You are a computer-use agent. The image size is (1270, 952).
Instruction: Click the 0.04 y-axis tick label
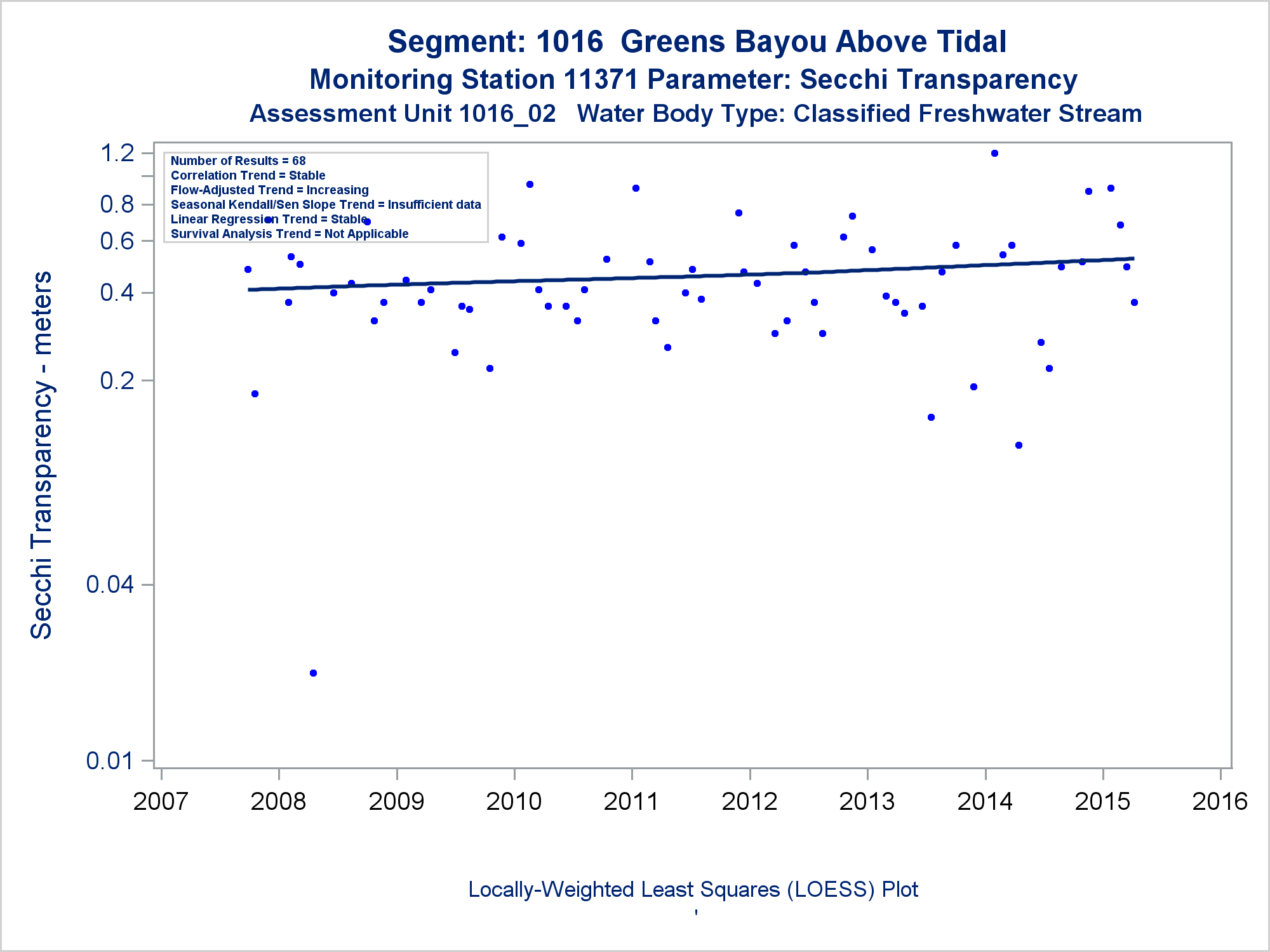point(110,584)
